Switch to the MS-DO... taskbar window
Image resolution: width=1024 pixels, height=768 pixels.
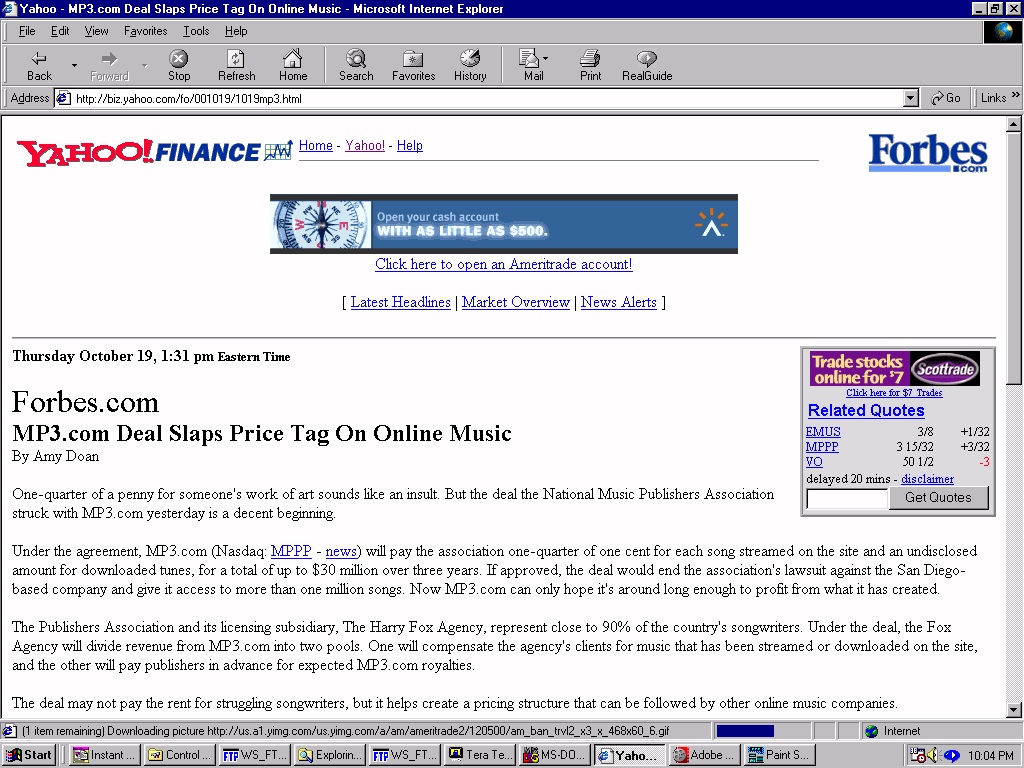tap(554, 755)
